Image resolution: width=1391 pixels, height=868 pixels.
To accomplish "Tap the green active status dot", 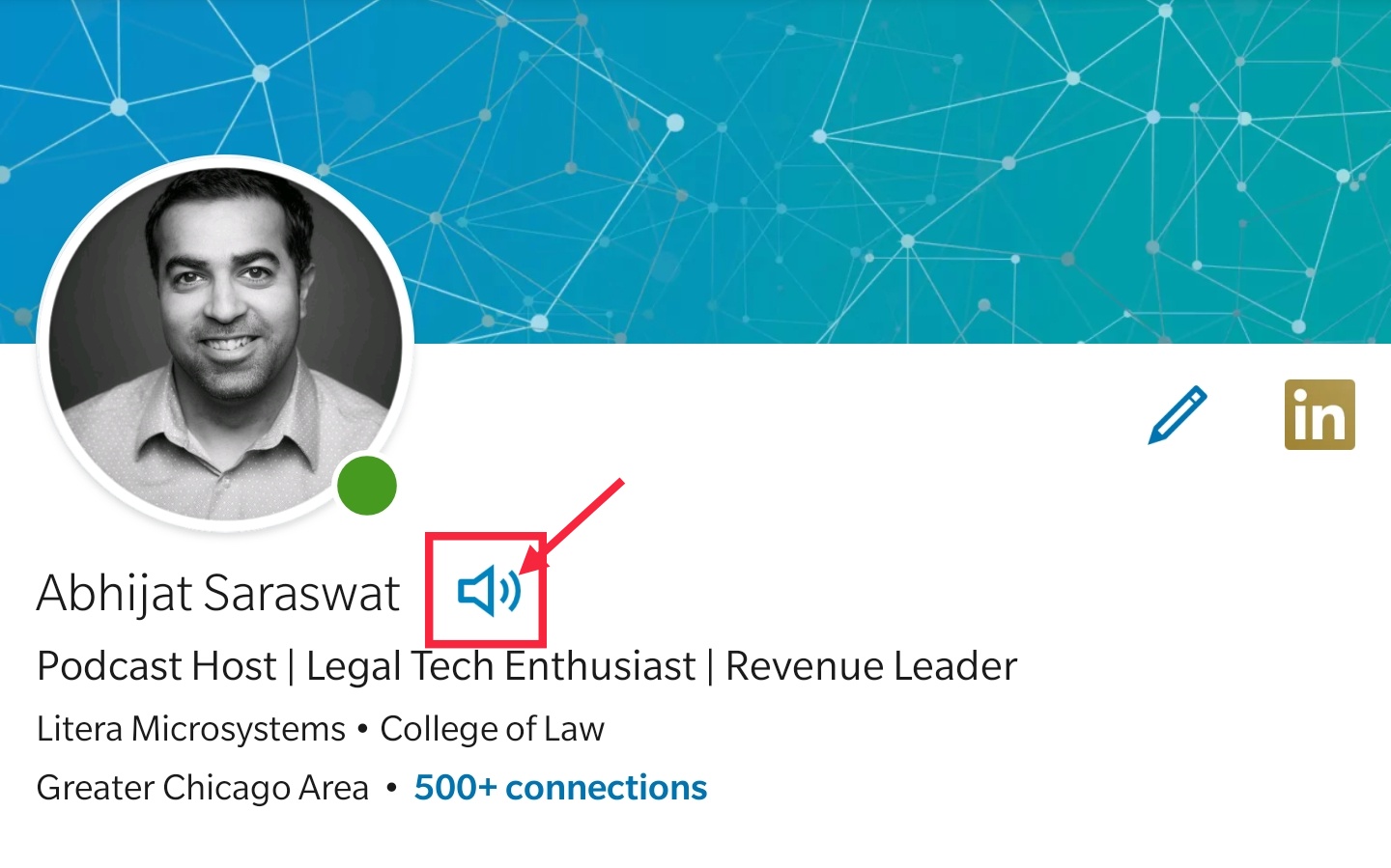I will tap(367, 485).
